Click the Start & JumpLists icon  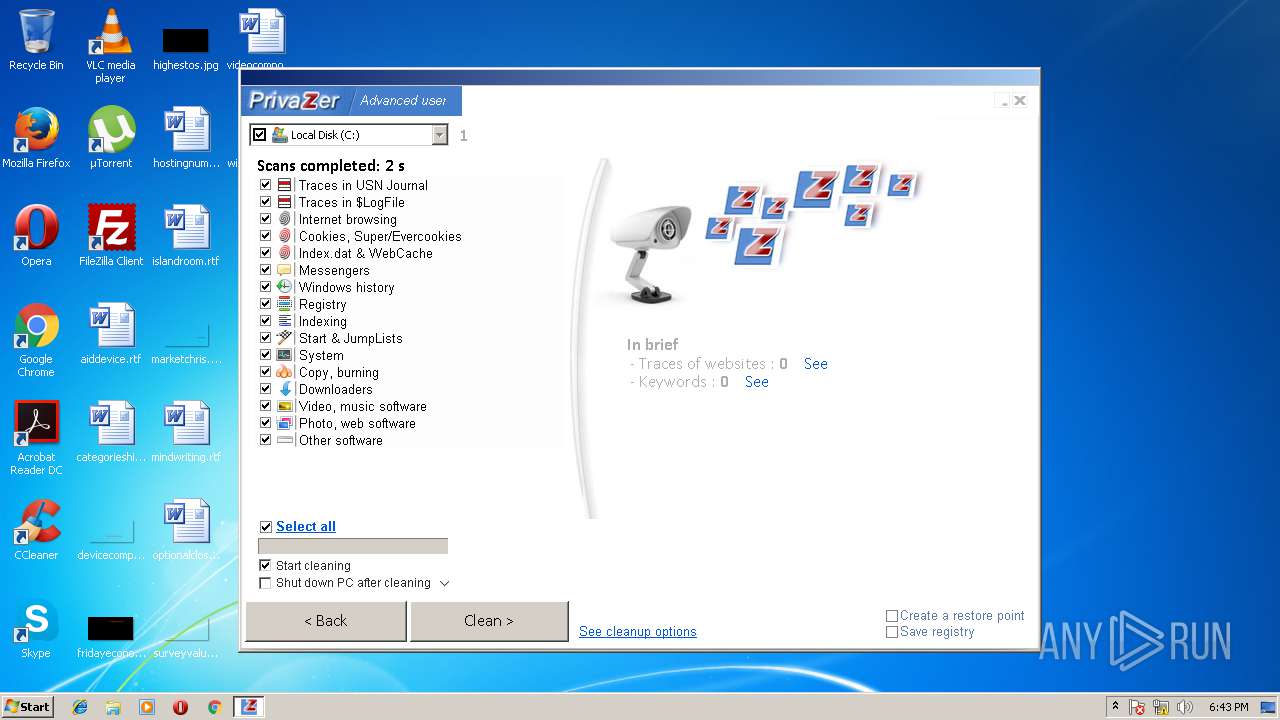[x=285, y=338]
